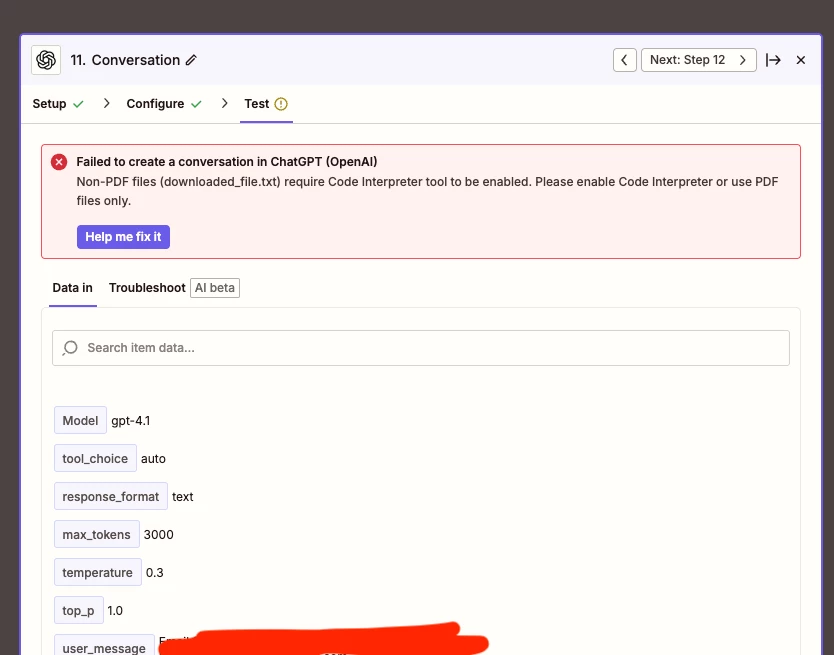Click the top_p label
The height and width of the screenshot is (655, 834).
(x=79, y=610)
